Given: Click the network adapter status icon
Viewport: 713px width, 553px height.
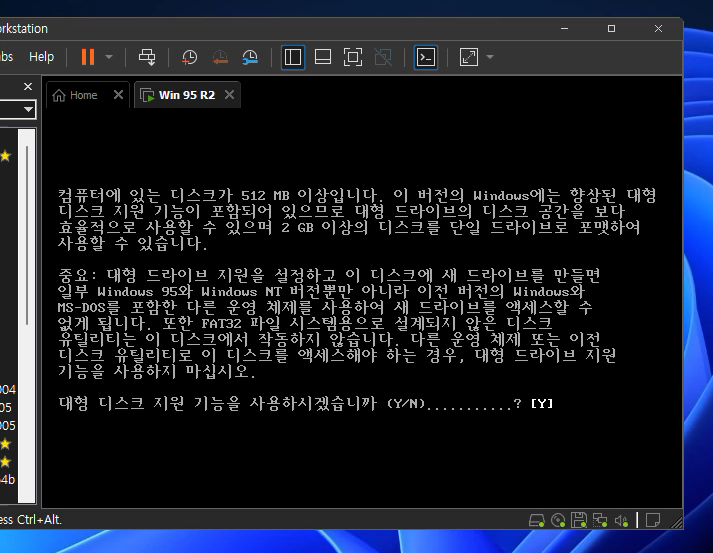Looking at the screenshot, I should (x=600, y=520).
